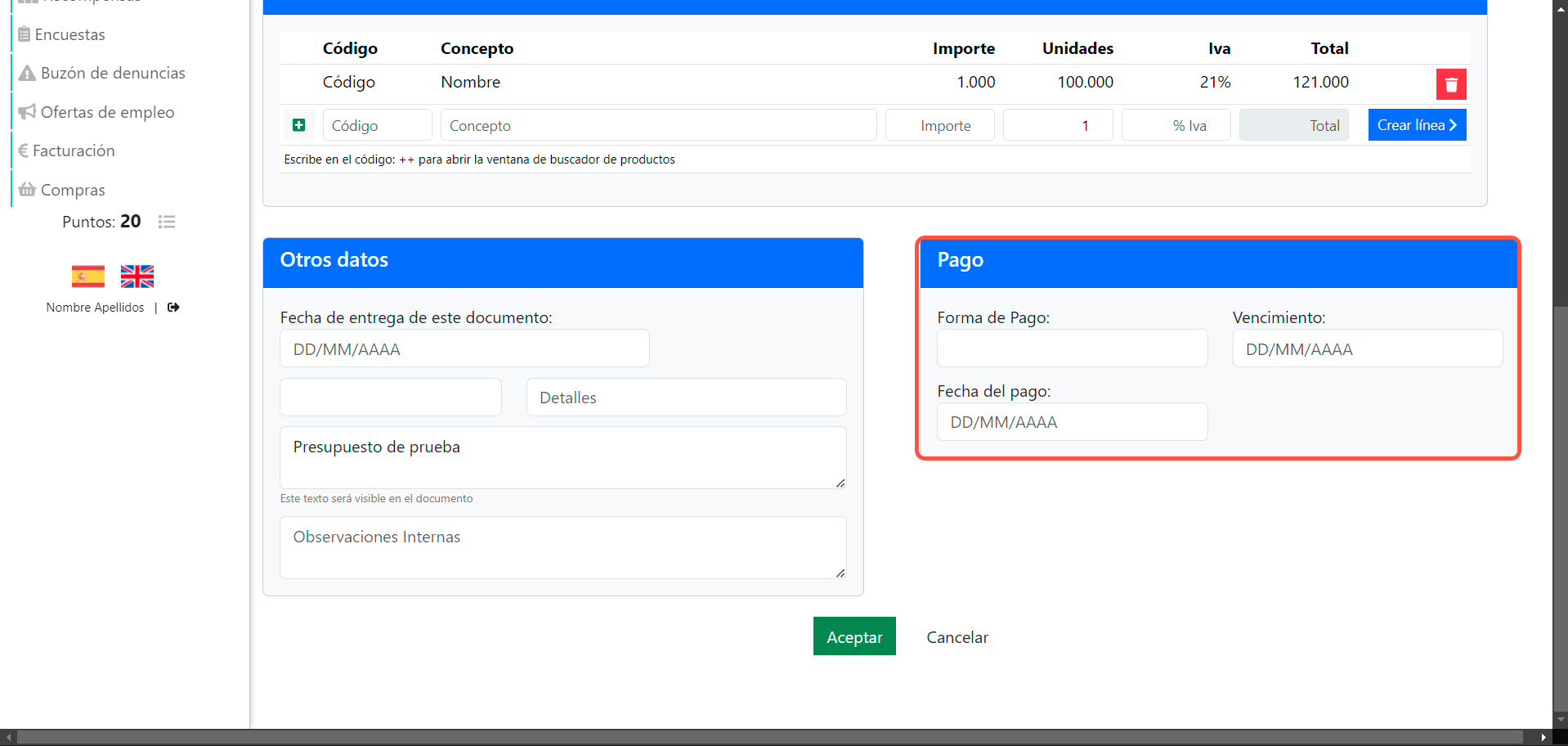
Task: Focus the units field showing 1
Action: coord(1058,125)
